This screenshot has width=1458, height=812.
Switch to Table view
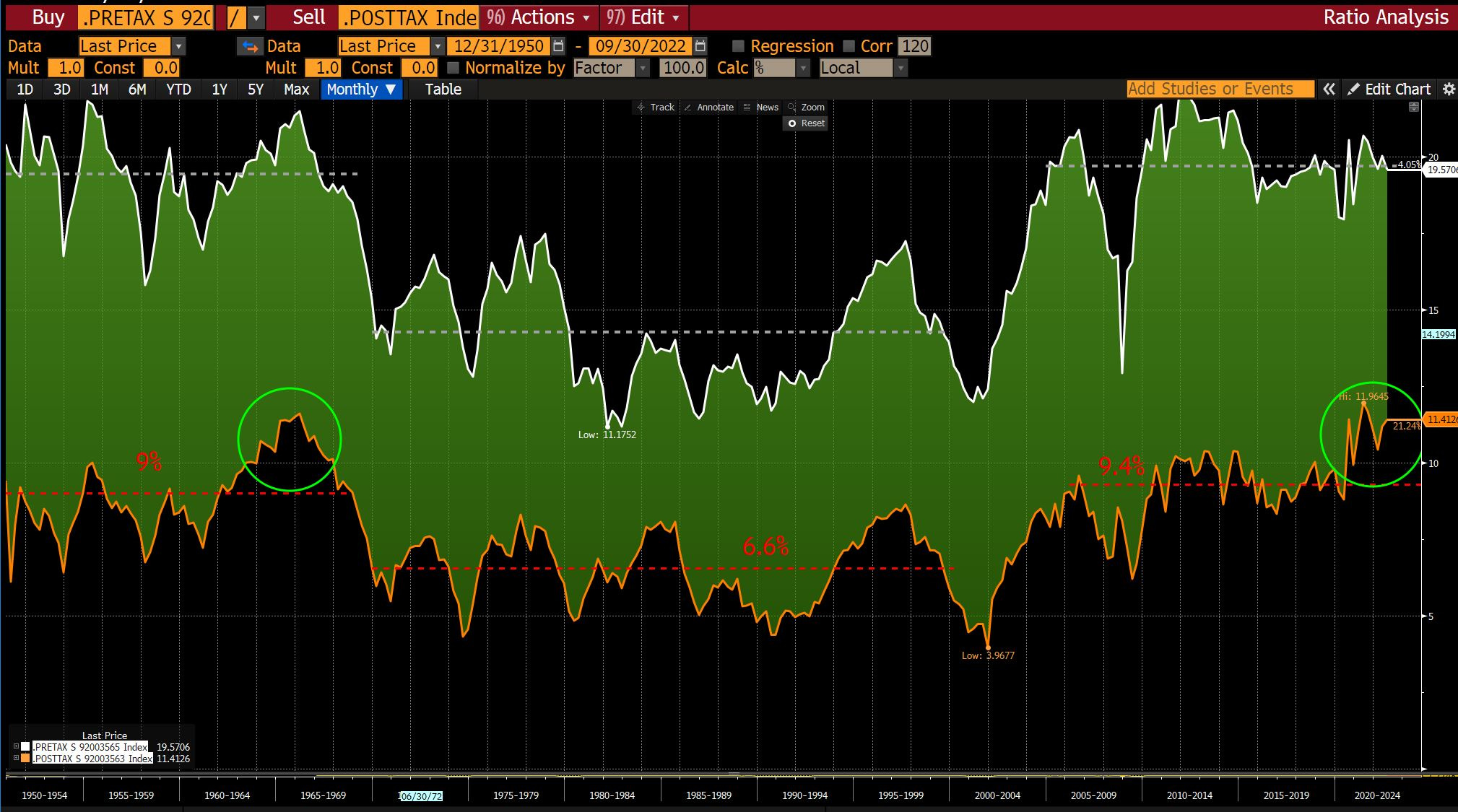point(443,89)
